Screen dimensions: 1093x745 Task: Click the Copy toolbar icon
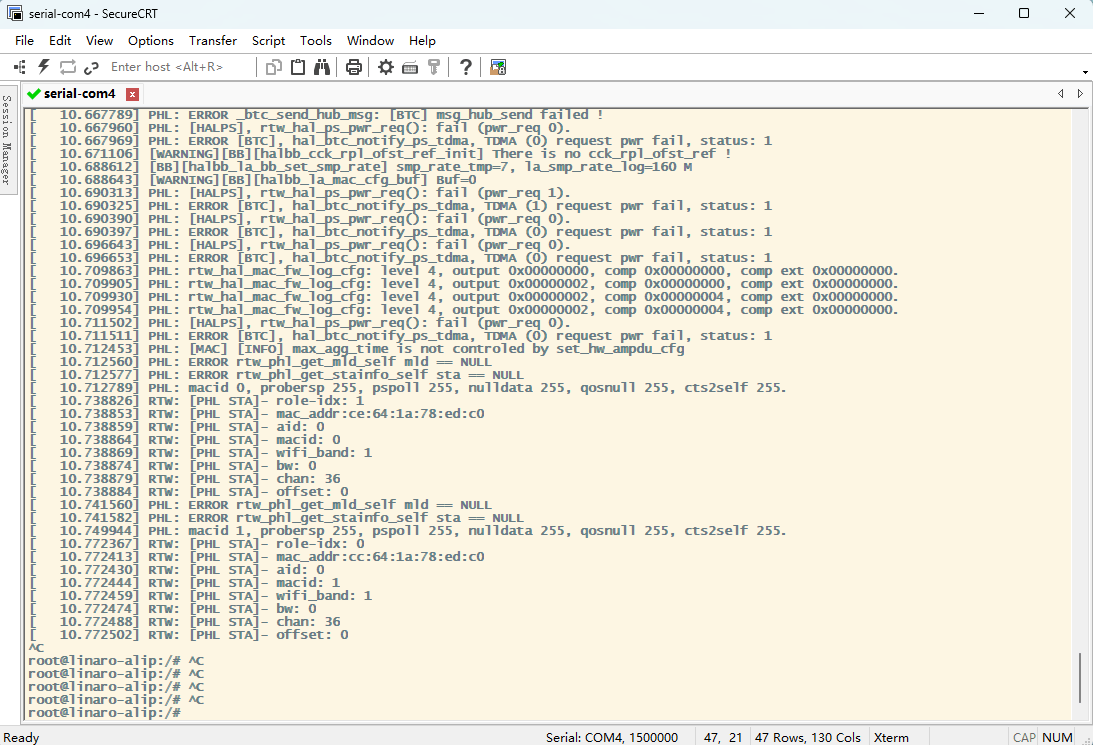pyautogui.click(x=274, y=67)
